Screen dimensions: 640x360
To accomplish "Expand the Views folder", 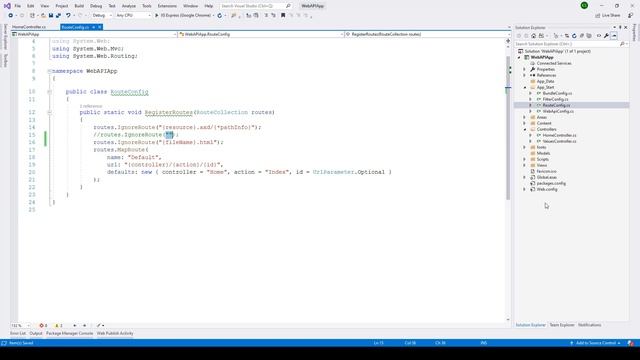I will (x=525, y=165).
